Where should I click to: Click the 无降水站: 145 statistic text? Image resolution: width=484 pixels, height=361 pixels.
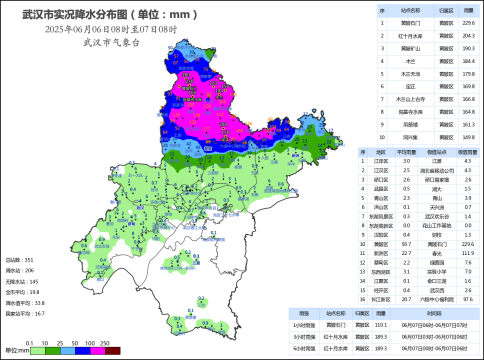(22, 282)
